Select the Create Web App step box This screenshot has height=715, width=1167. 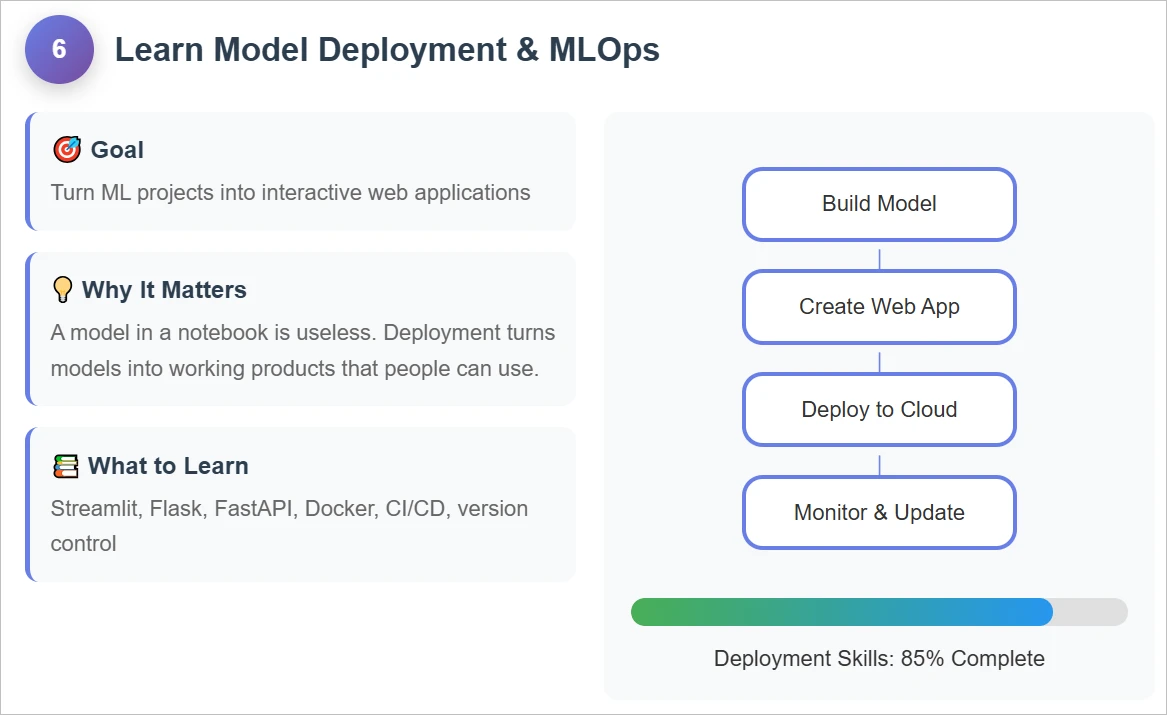tap(879, 307)
